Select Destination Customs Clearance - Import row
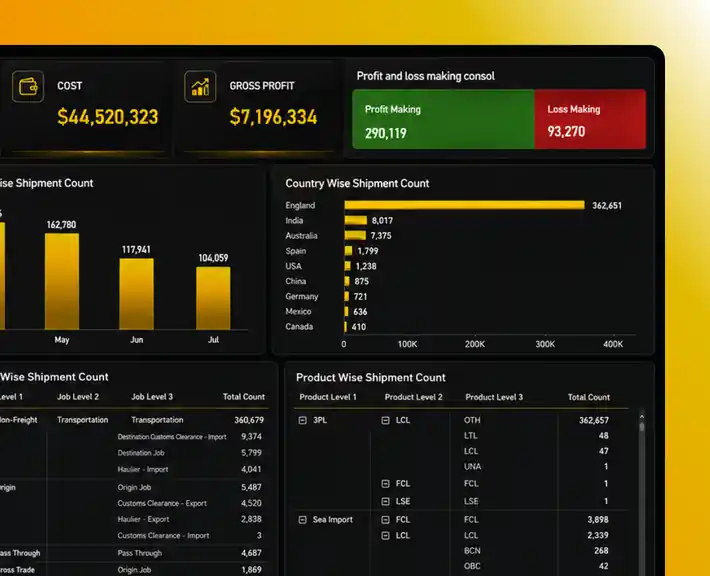This screenshot has height=576, width=710. click(x=172, y=437)
